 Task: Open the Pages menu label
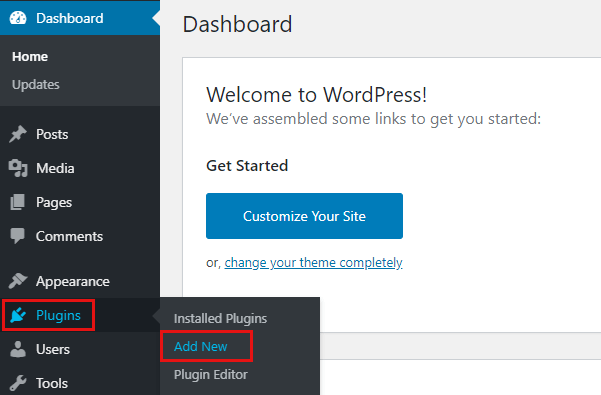[54, 202]
